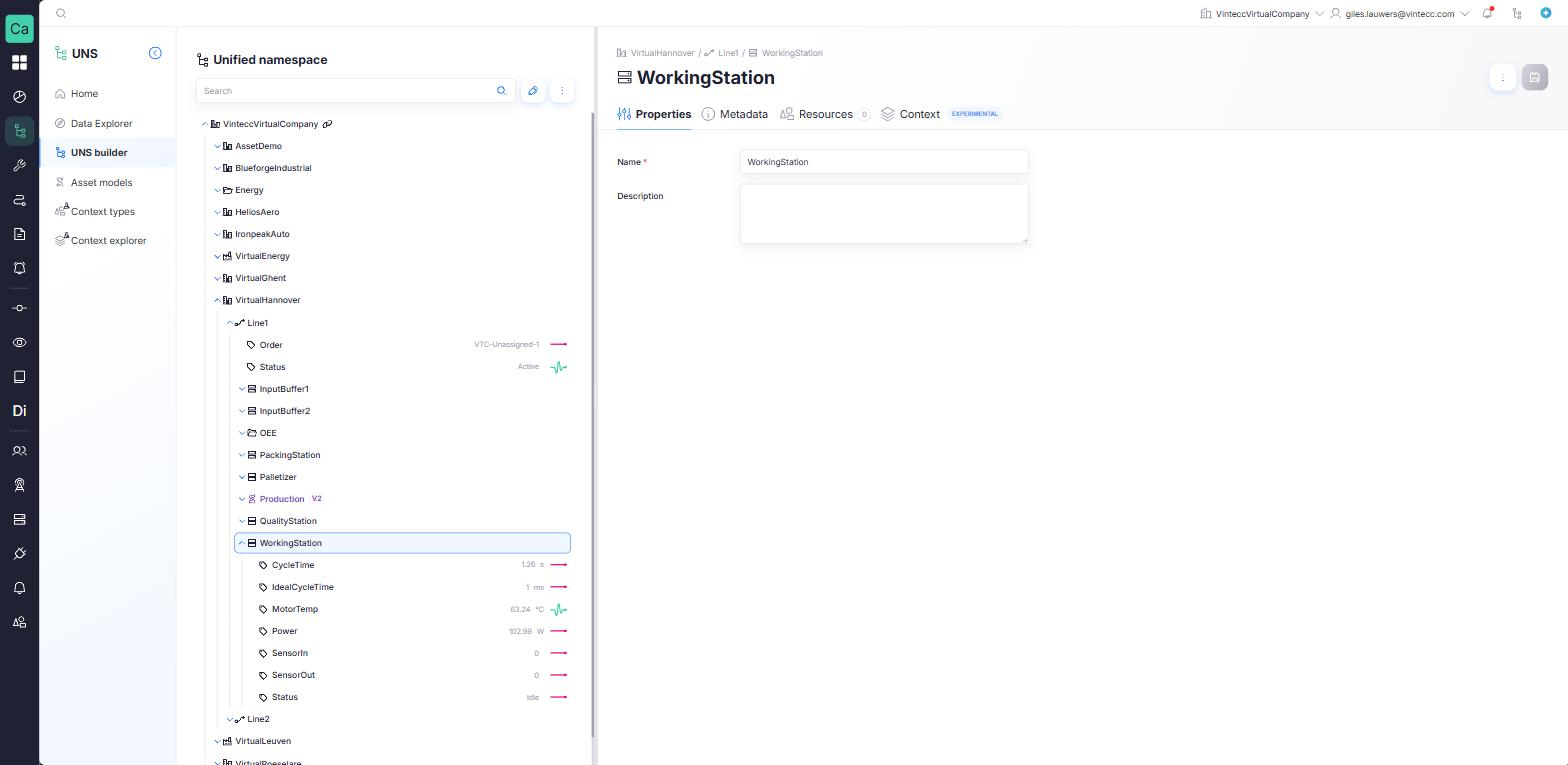Expand the Line2 node
The width and height of the screenshot is (1568, 765).
(229, 719)
